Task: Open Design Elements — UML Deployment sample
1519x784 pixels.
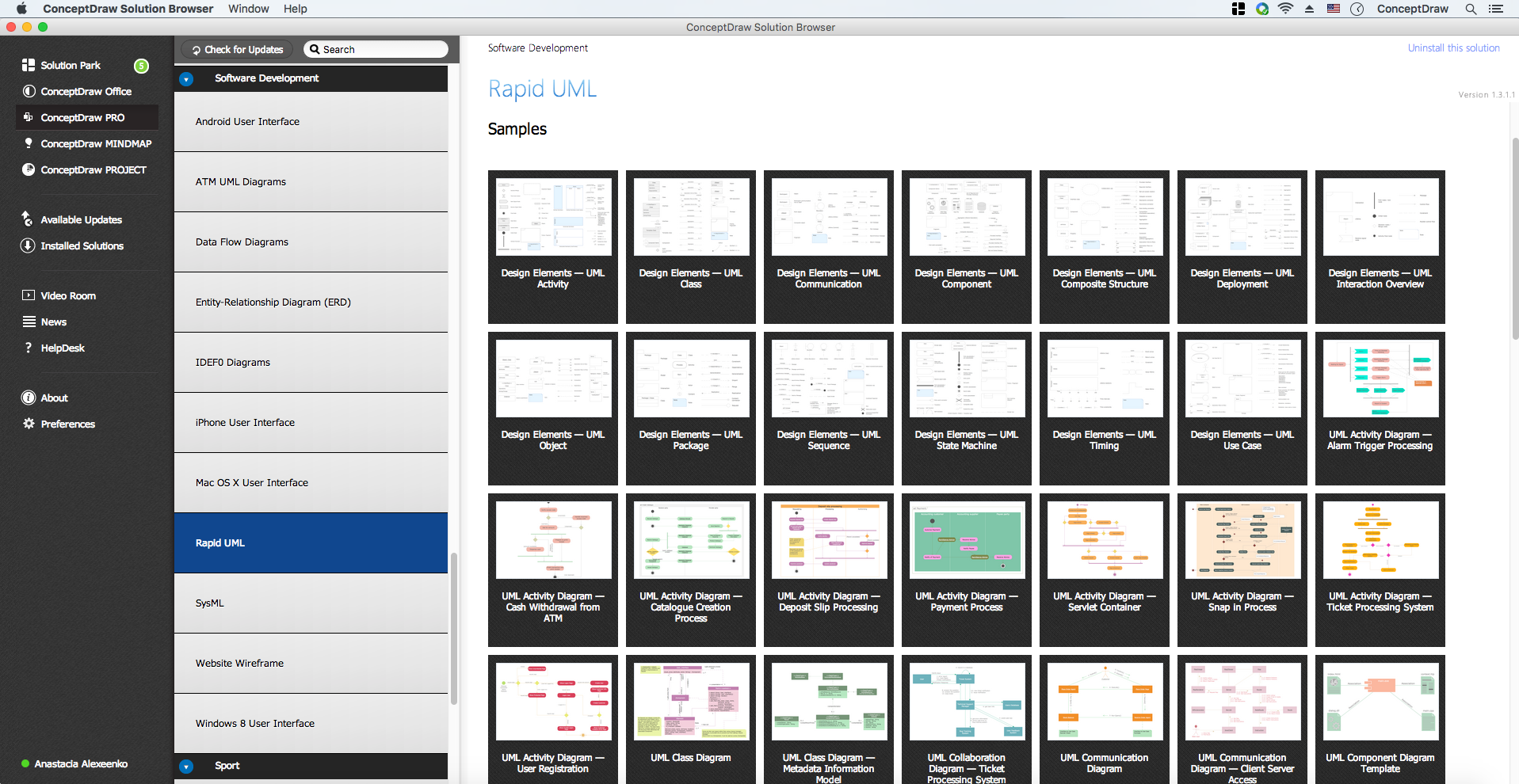Action: tap(1242, 247)
